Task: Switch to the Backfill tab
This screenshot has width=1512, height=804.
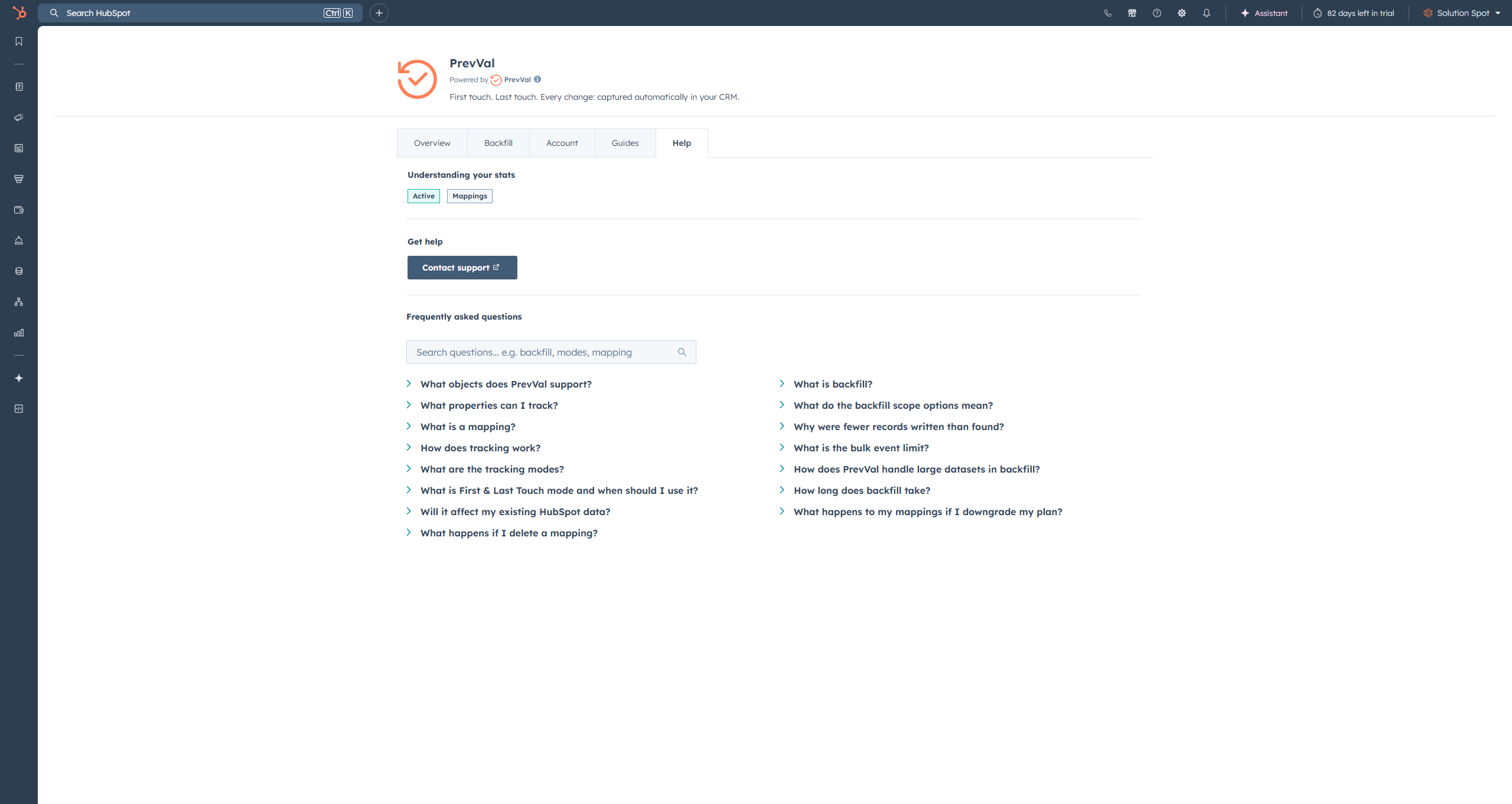Action: (498, 143)
